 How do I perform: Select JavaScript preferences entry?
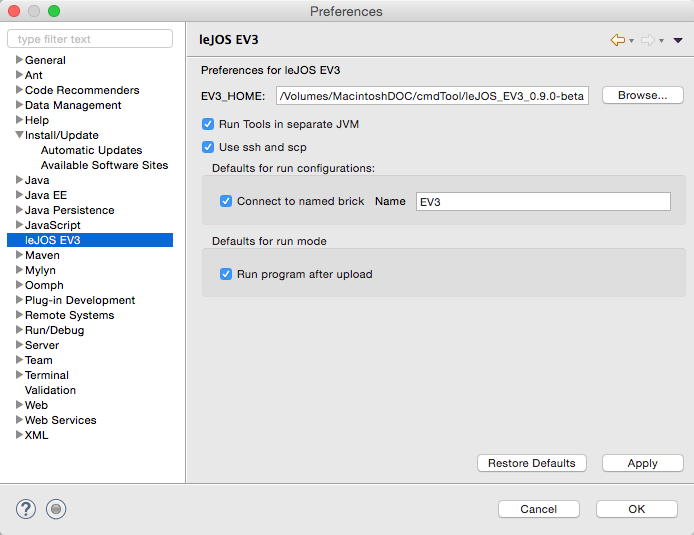click(53, 225)
